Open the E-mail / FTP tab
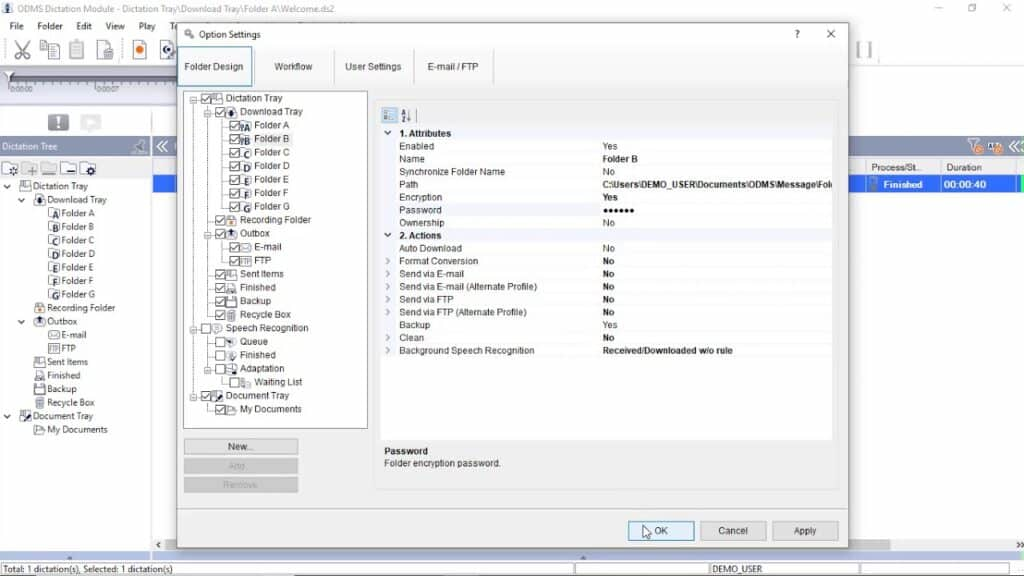Viewport: 1024px width, 576px height. 453,67
